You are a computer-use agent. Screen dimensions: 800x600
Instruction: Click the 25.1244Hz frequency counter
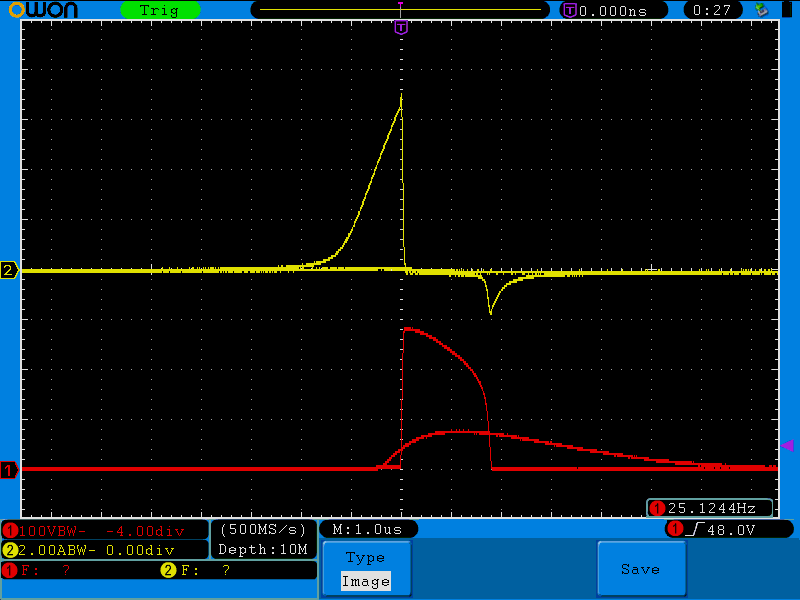(x=710, y=508)
